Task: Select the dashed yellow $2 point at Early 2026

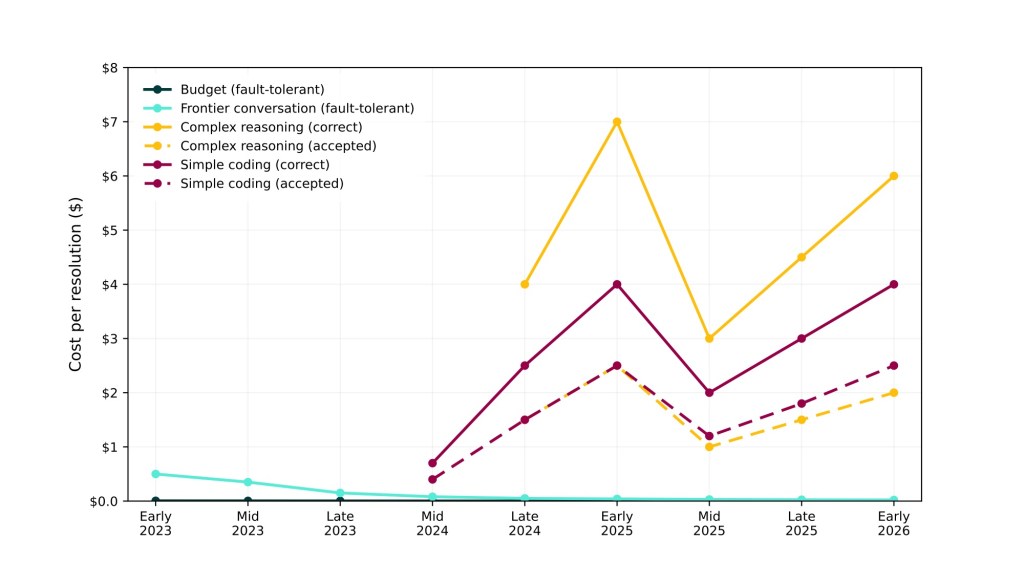Action: (x=893, y=393)
